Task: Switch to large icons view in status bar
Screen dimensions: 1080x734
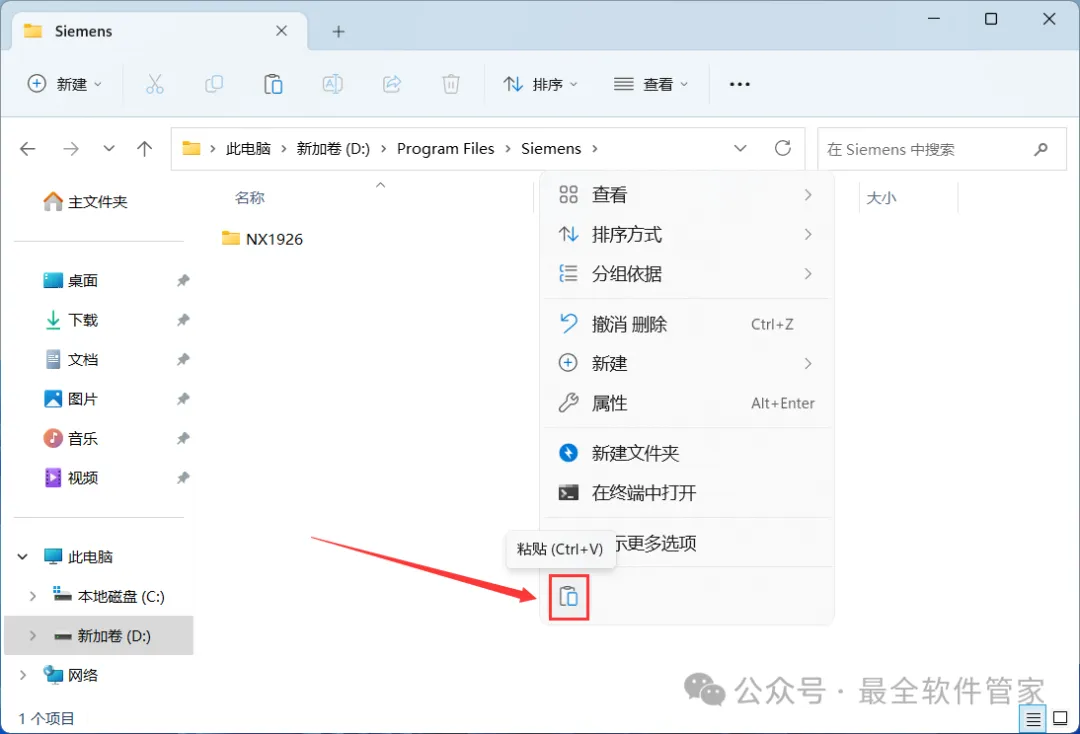Action: (x=1061, y=719)
